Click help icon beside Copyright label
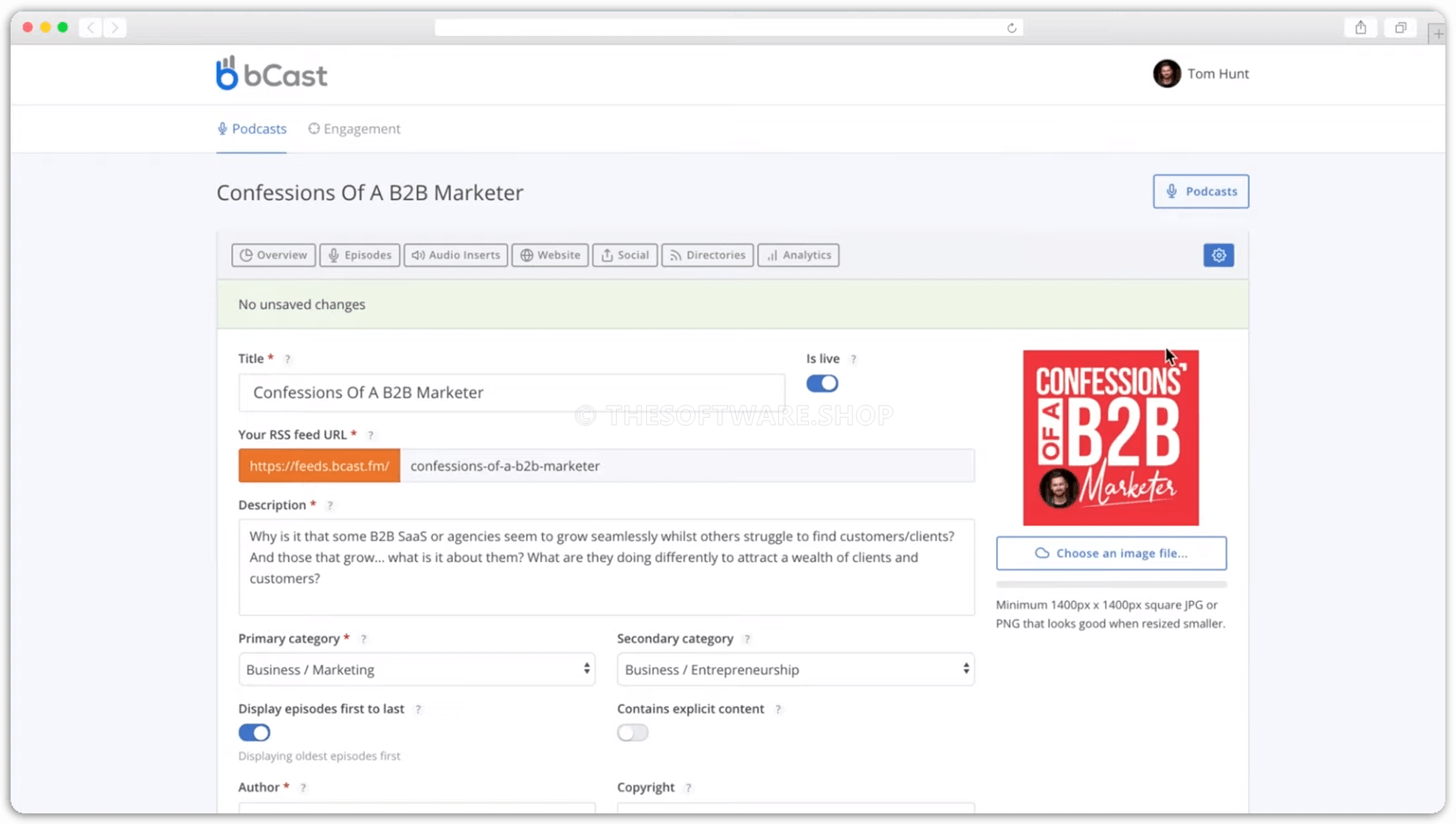Image resolution: width=1456 pixels, height=824 pixels. tap(687, 788)
